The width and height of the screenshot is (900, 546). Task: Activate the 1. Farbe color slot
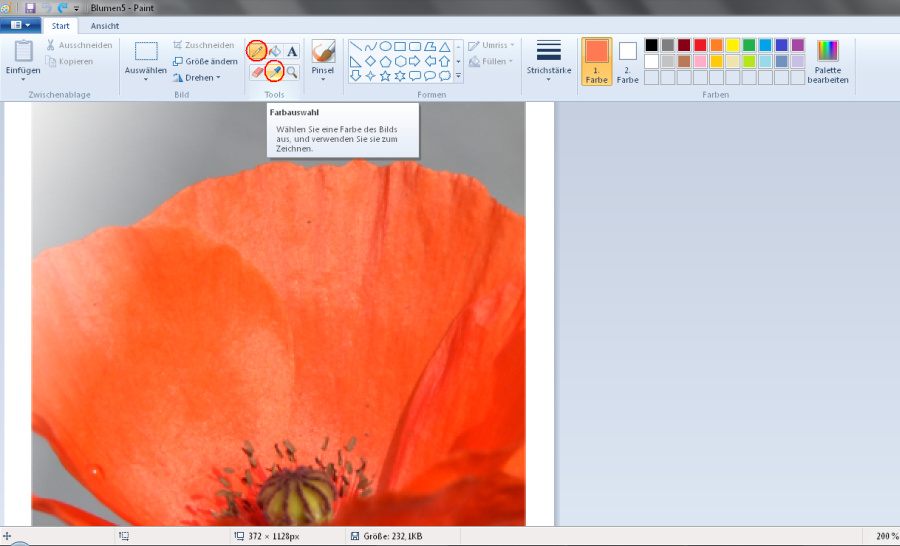click(x=597, y=62)
